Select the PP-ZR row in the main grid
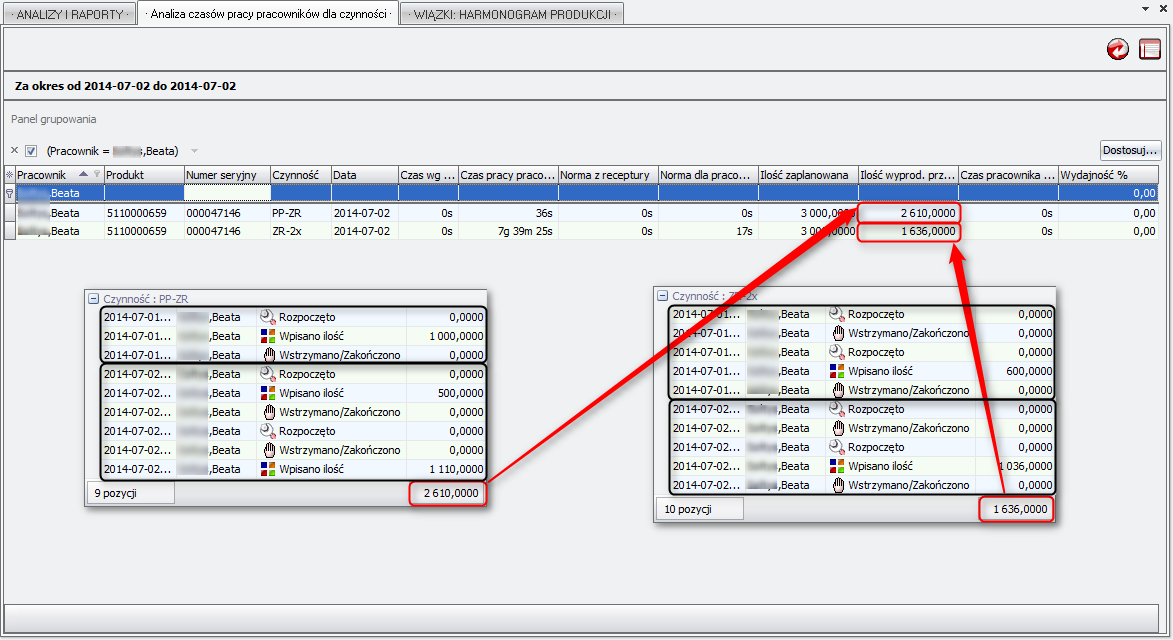The width and height of the screenshot is (1173, 640). (300, 213)
